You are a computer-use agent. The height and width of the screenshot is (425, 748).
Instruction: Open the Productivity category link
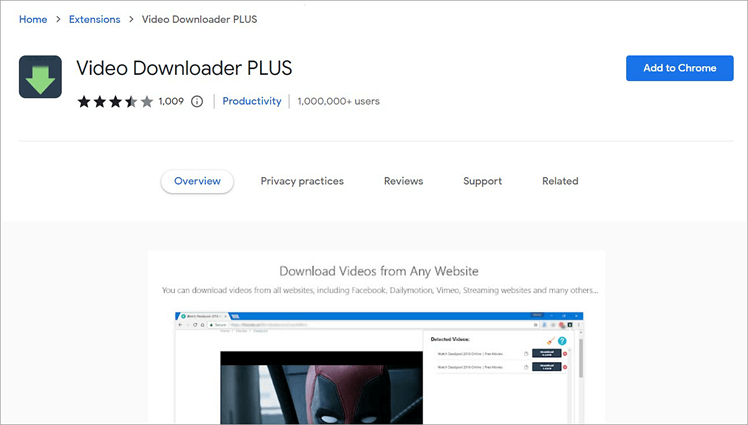252,101
